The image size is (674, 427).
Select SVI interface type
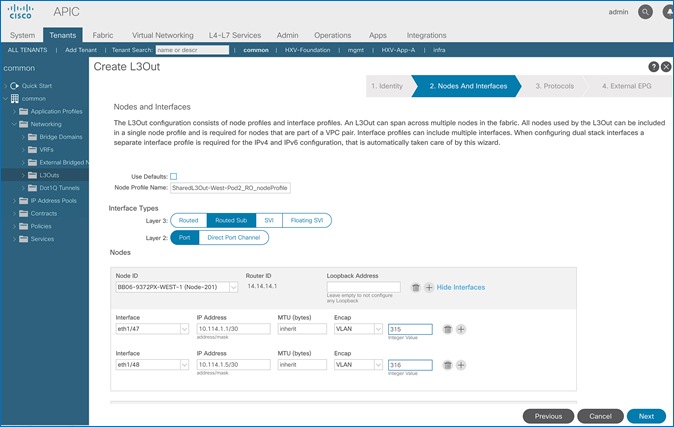click(269, 220)
